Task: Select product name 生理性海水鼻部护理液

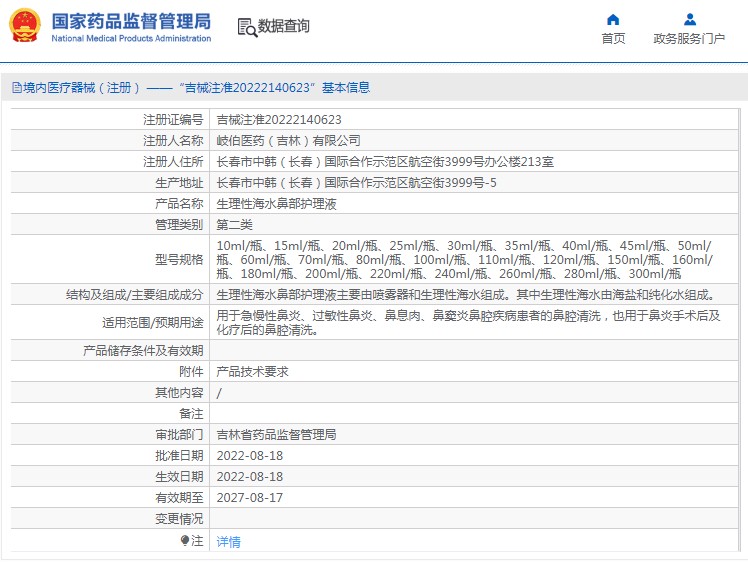Action: [277, 204]
